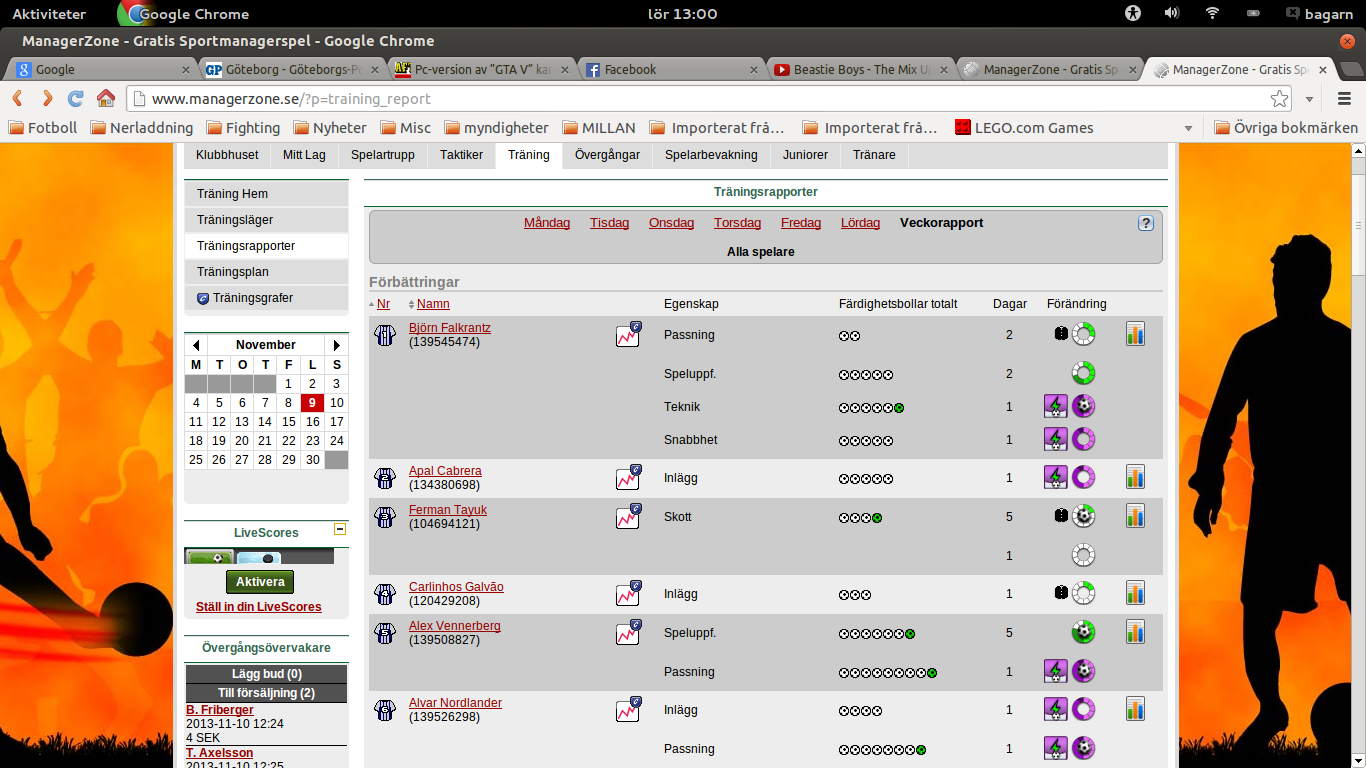This screenshot has height=768, width=1366.
Task: Click Ställ in din LiveScores link
Action: click(x=259, y=607)
